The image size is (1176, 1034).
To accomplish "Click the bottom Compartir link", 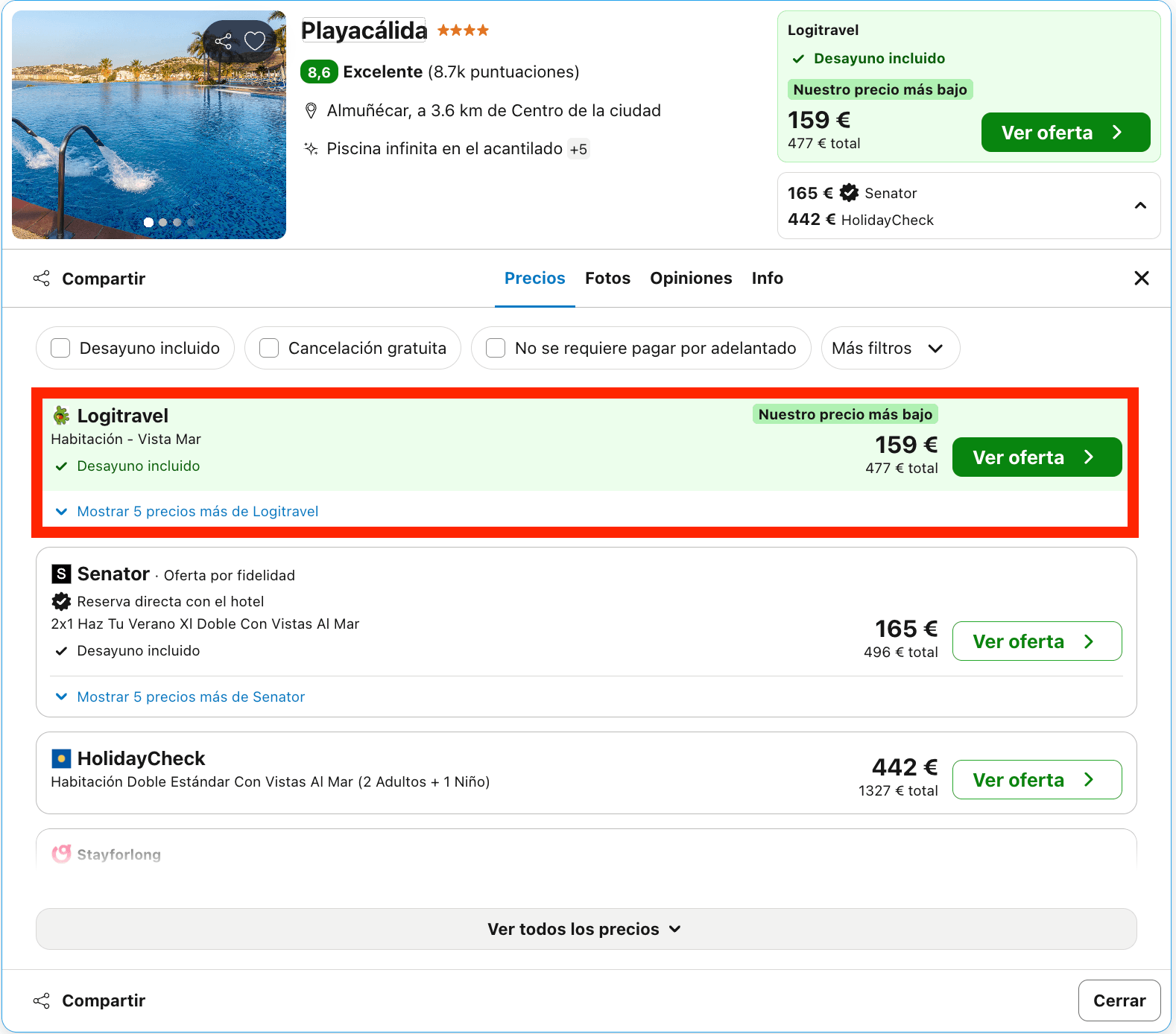I will (104, 1000).
